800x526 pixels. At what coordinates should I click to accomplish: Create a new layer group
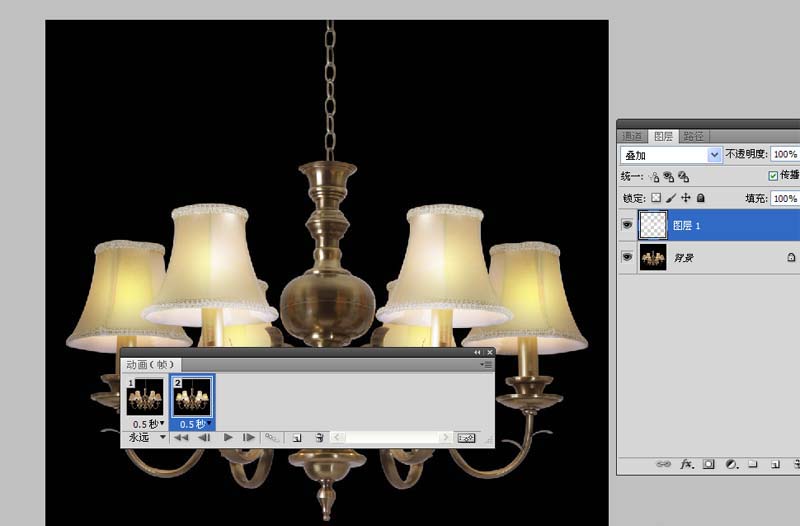click(x=753, y=464)
